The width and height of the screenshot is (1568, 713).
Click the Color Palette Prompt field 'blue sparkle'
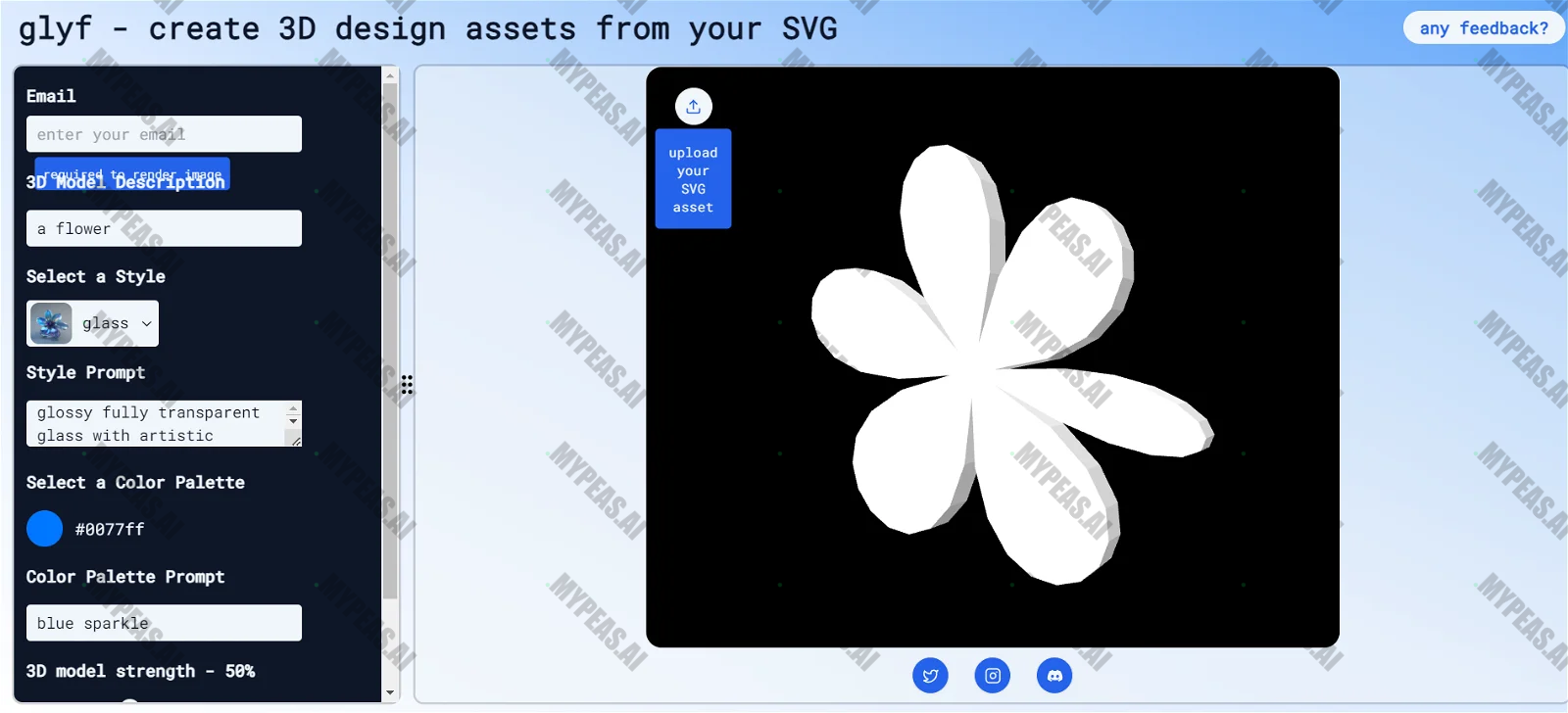[x=164, y=623]
